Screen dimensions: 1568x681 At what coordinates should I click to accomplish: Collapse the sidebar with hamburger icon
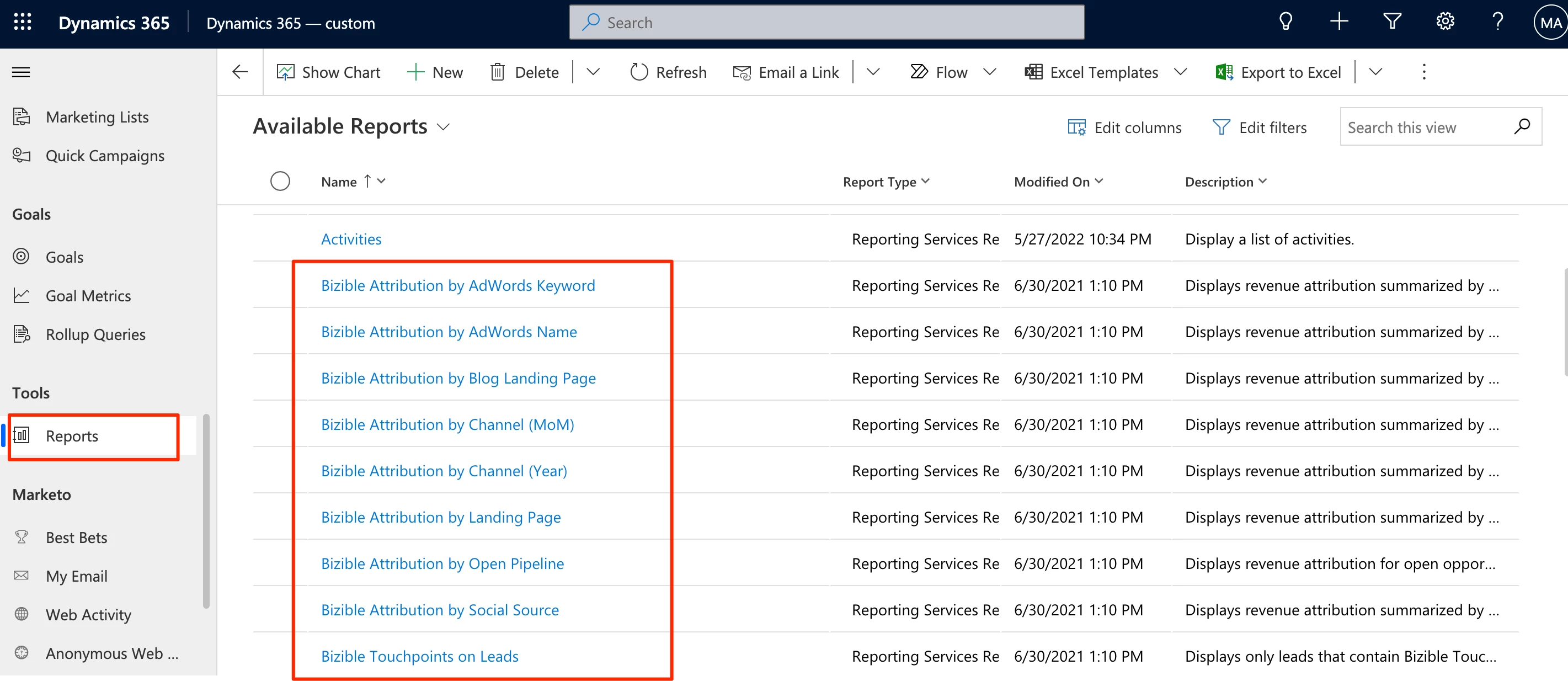tap(22, 72)
